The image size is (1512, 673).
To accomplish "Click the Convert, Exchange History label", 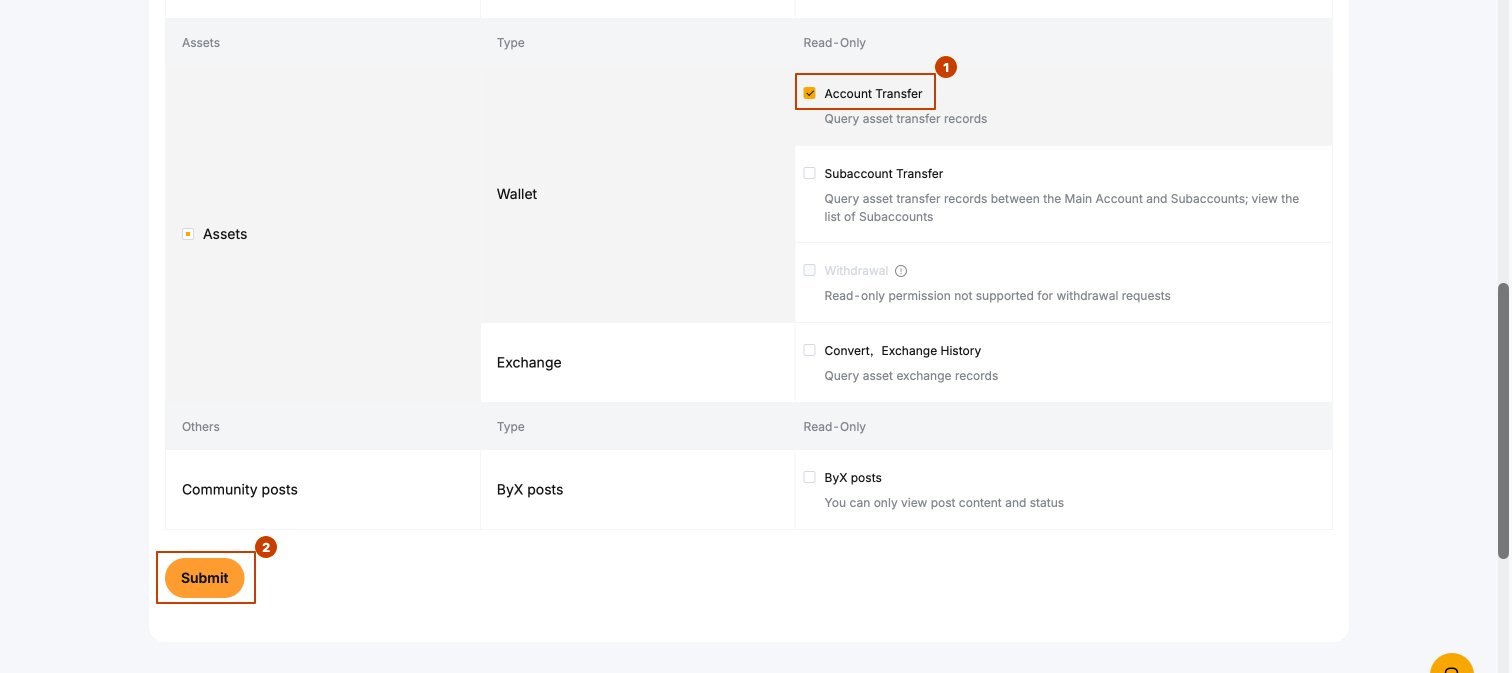I will coord(903,351).
